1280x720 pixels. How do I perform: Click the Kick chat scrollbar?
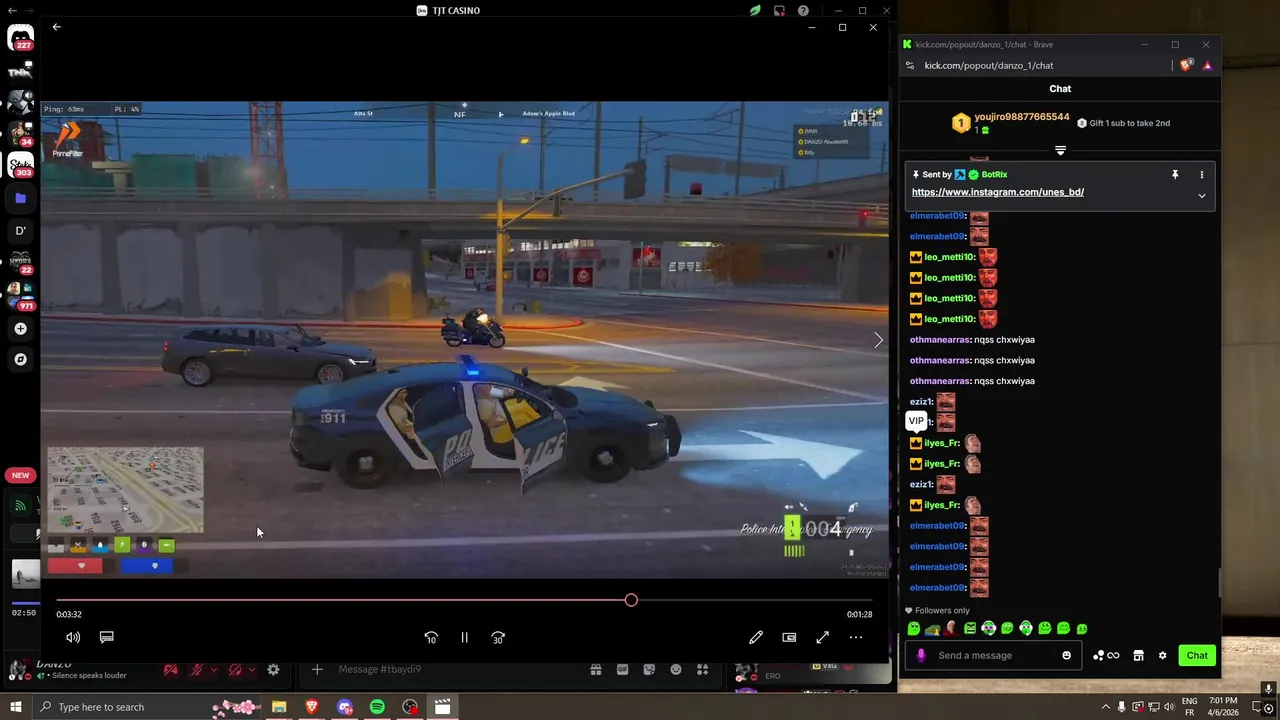pos(1219,583)
